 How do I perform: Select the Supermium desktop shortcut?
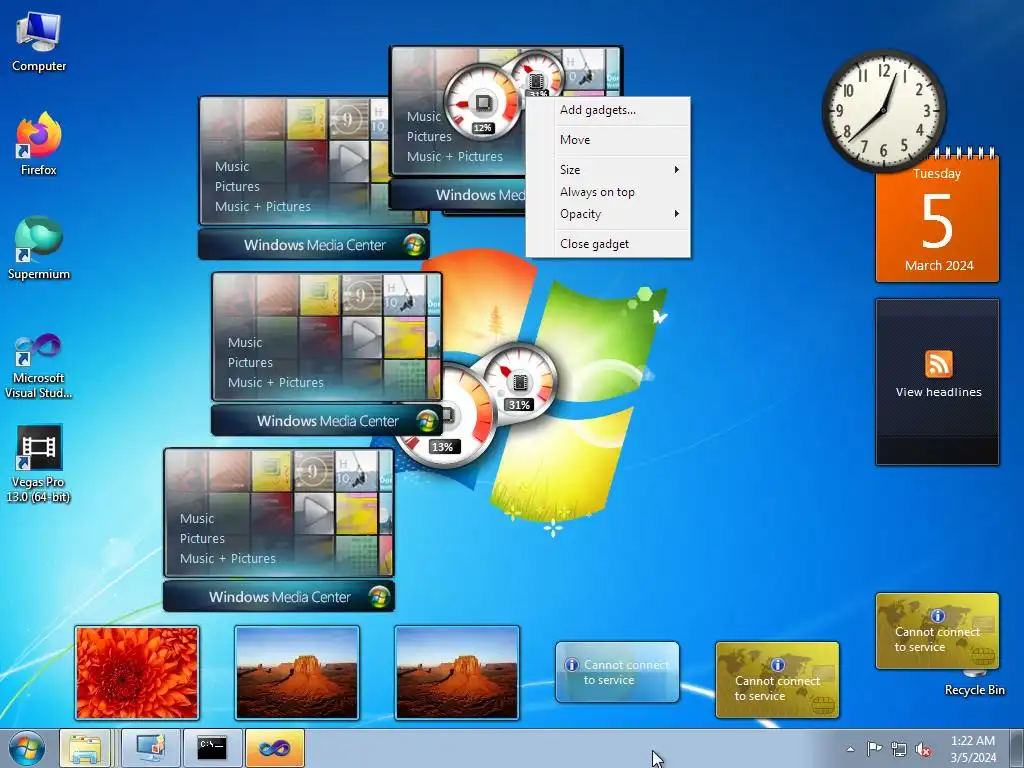pos(39,248)
